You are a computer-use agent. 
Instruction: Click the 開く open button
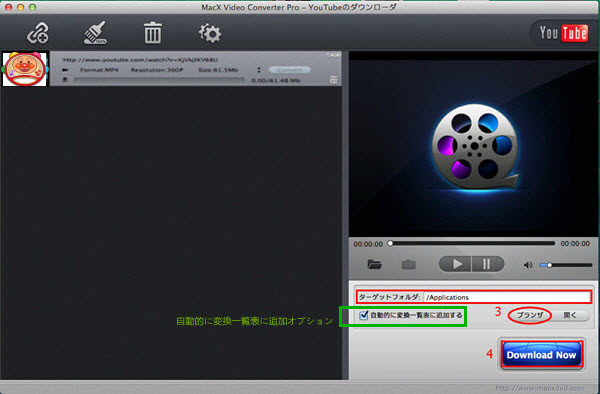(570, 315)
